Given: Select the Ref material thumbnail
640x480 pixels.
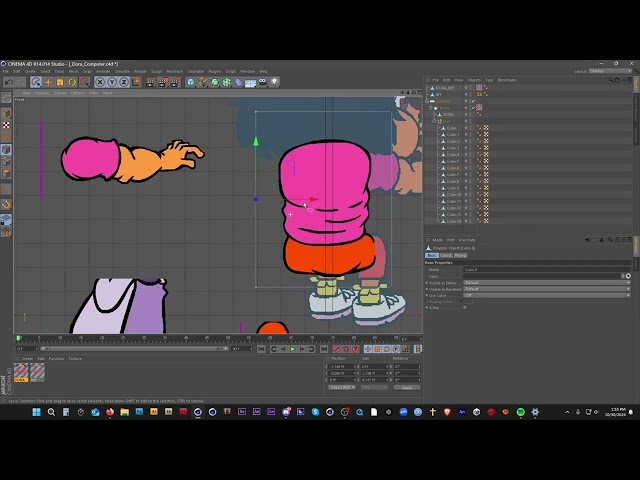Looking at the screenshot, I should 37,372.
